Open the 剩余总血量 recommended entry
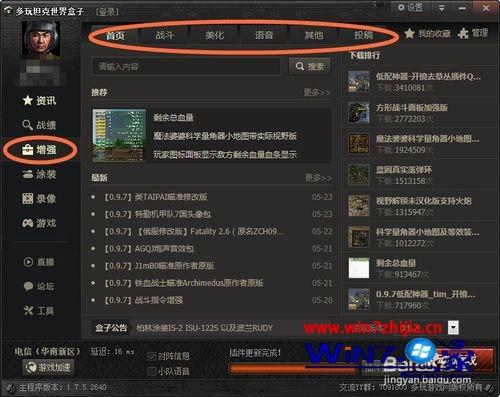Viewport: 500px width, 397px height. pyautogui.click(x=173, y=117)
